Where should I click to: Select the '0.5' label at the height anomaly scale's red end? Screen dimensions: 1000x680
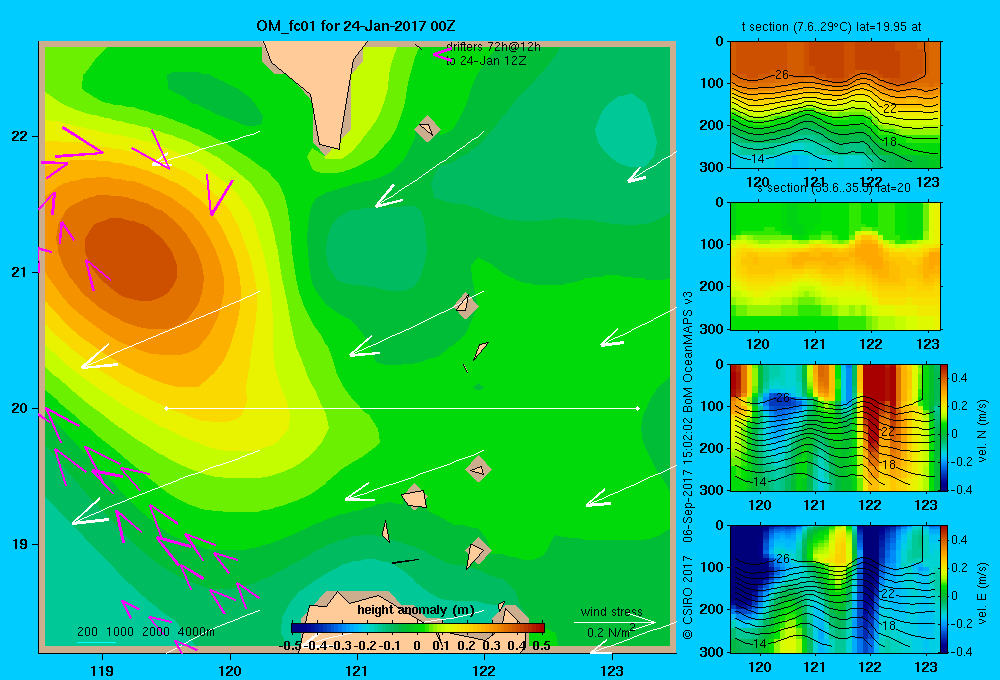click(541, 646)
